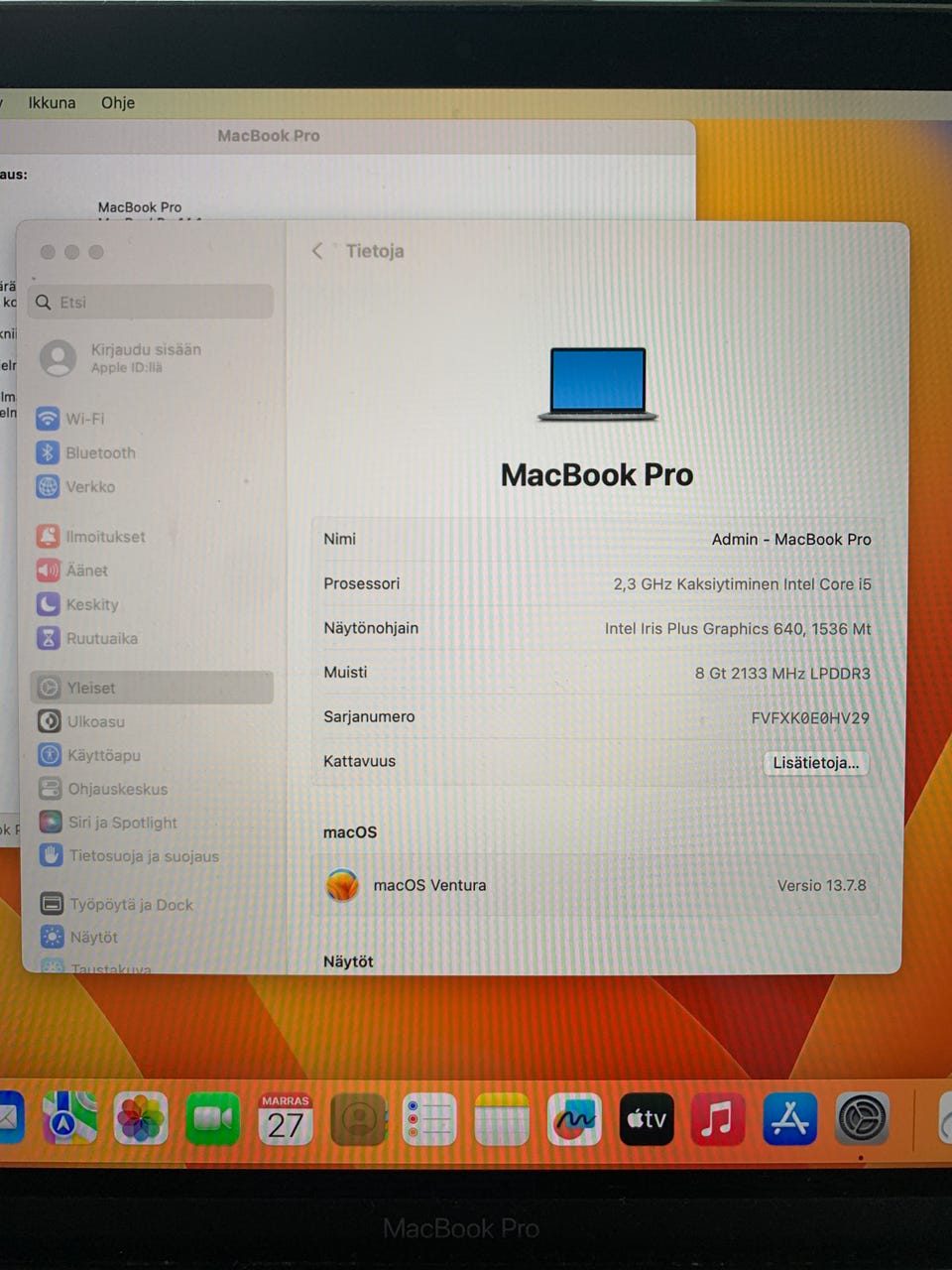The height and width of the screenshot is (1270, 952).
Task: Open the Ikkuna menu
Action: tap(52, 102)
